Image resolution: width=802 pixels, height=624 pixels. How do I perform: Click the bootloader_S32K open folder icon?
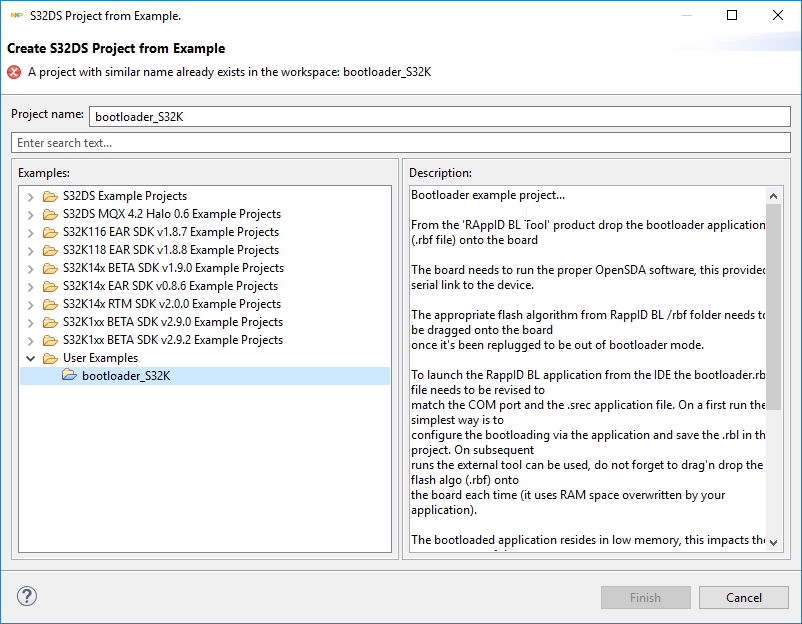69,376
